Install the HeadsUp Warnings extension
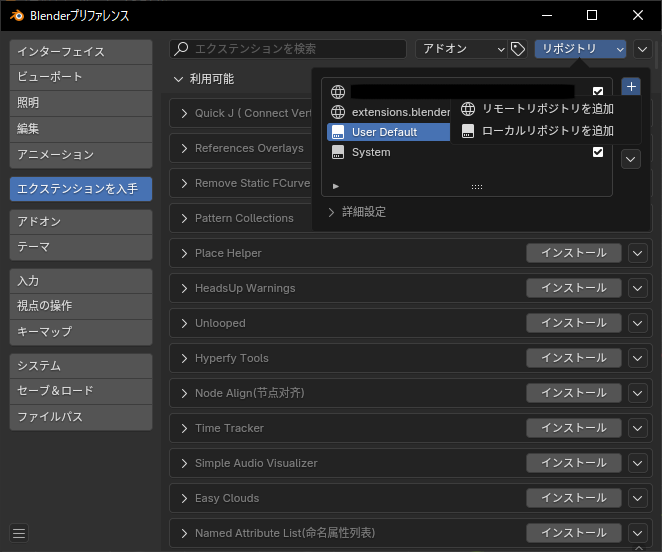The width and height of the screenshot is (662, 552). pos(574,288)
